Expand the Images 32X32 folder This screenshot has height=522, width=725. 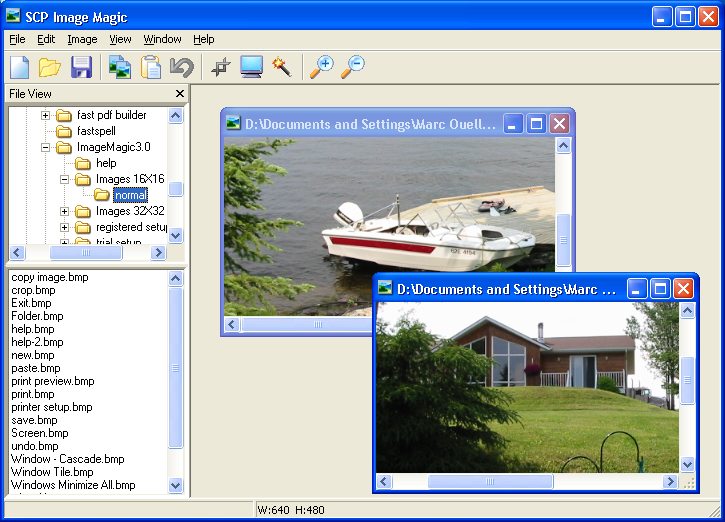[64, 211]
